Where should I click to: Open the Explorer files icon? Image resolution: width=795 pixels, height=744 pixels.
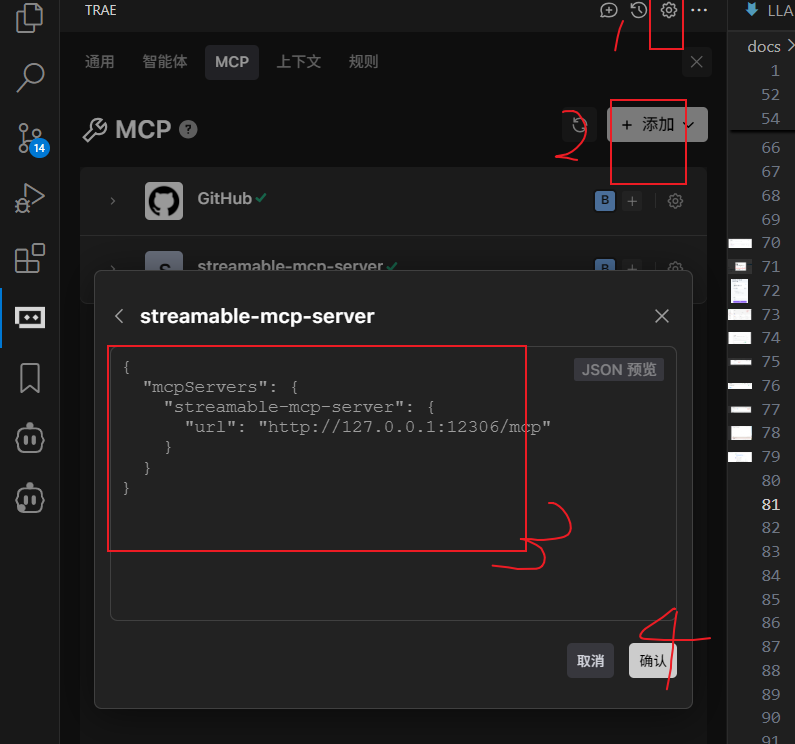pos(29,18)
